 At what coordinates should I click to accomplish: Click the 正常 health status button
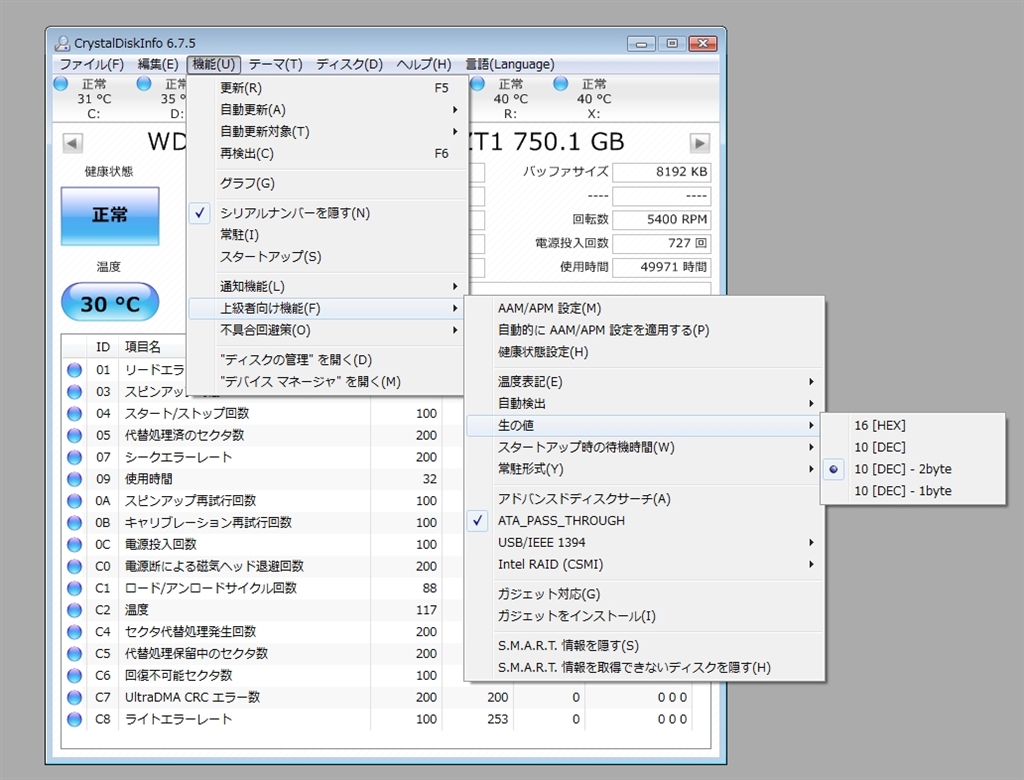110,216
